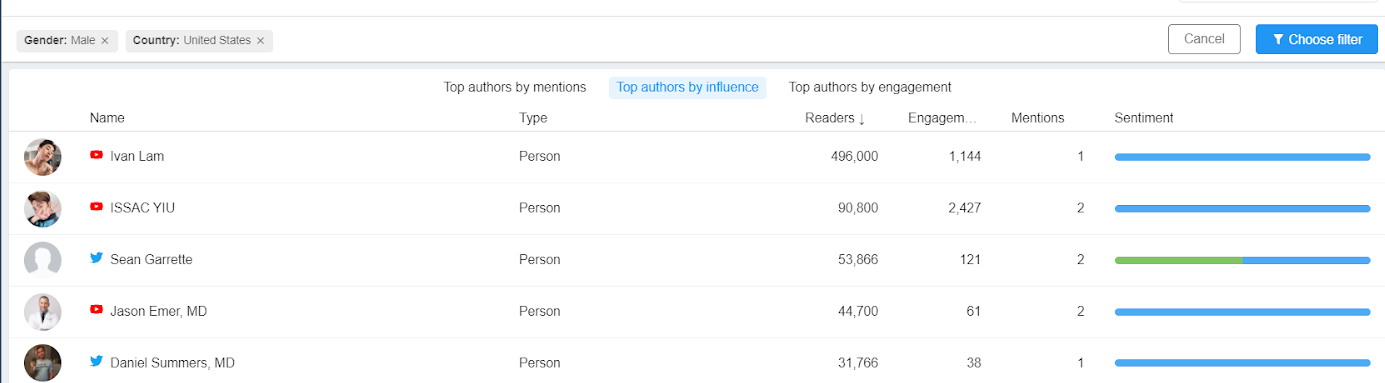Viewport: 1385px width, 383px height.
Task: Click Sean Garrette's green-blue sentiment bar
Action: point(1242,260)
